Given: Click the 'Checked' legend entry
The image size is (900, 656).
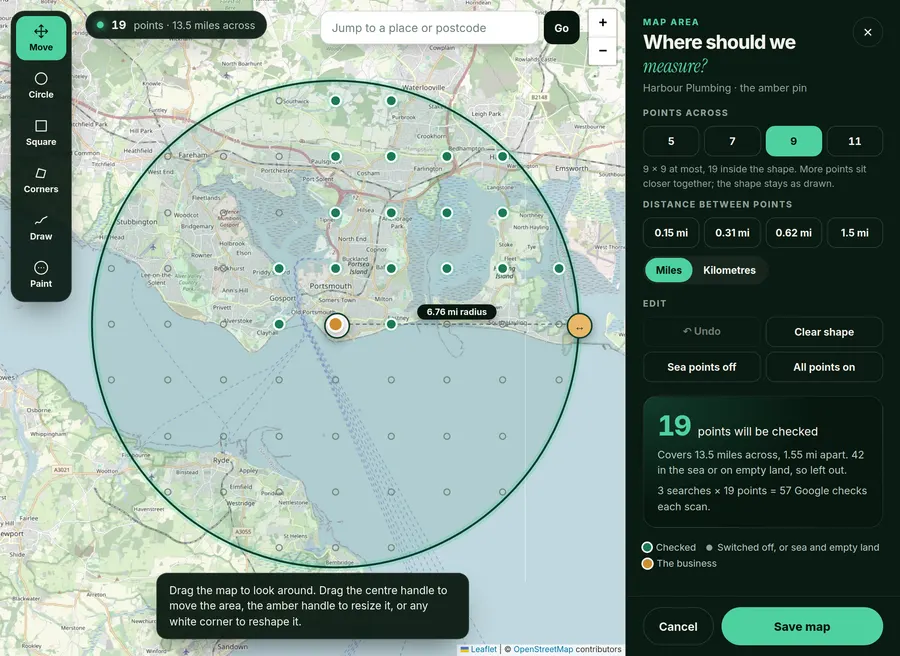Looking at the screenshot, I should coord(669,548).
